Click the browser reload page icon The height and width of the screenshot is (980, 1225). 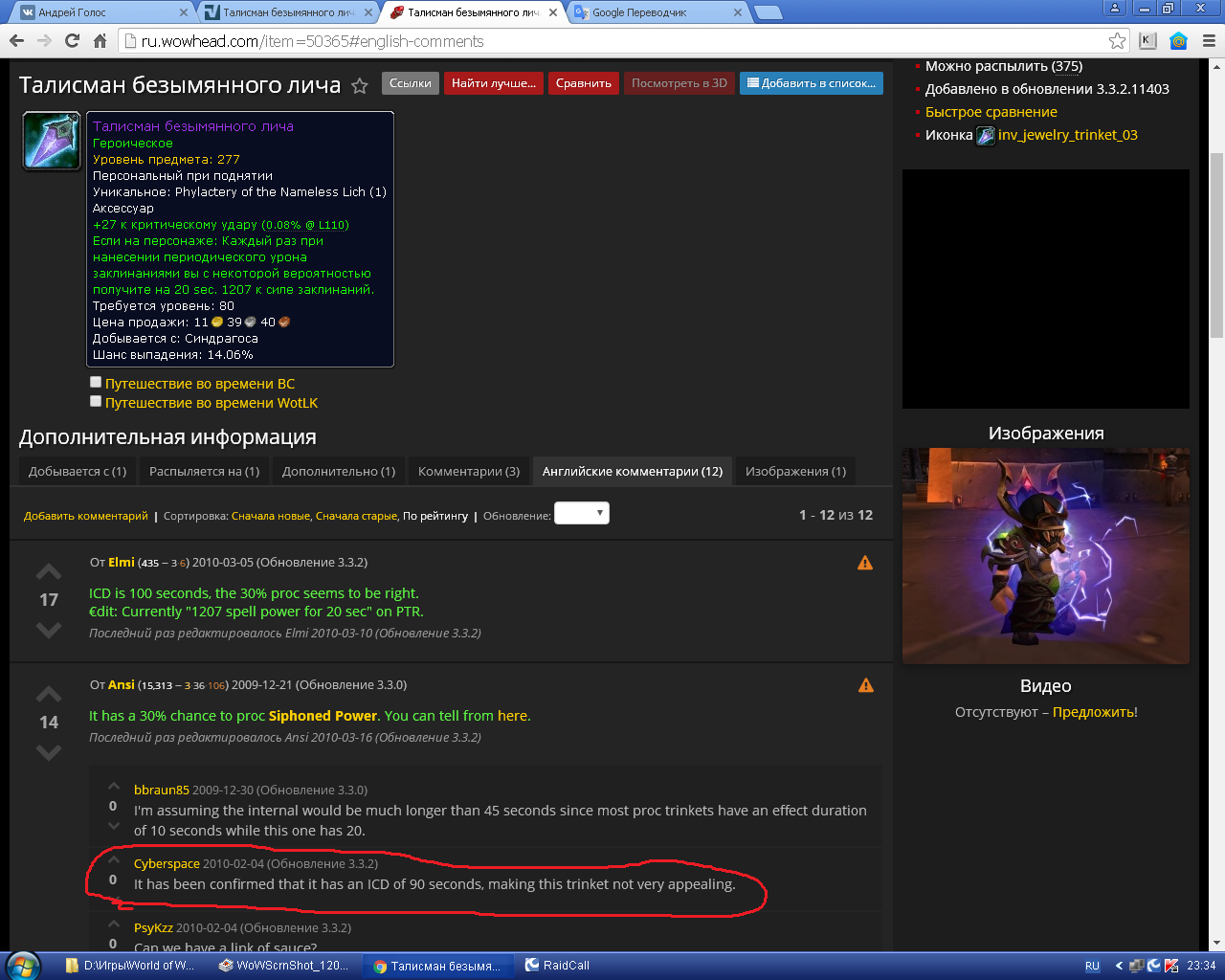tap(72, 40)
